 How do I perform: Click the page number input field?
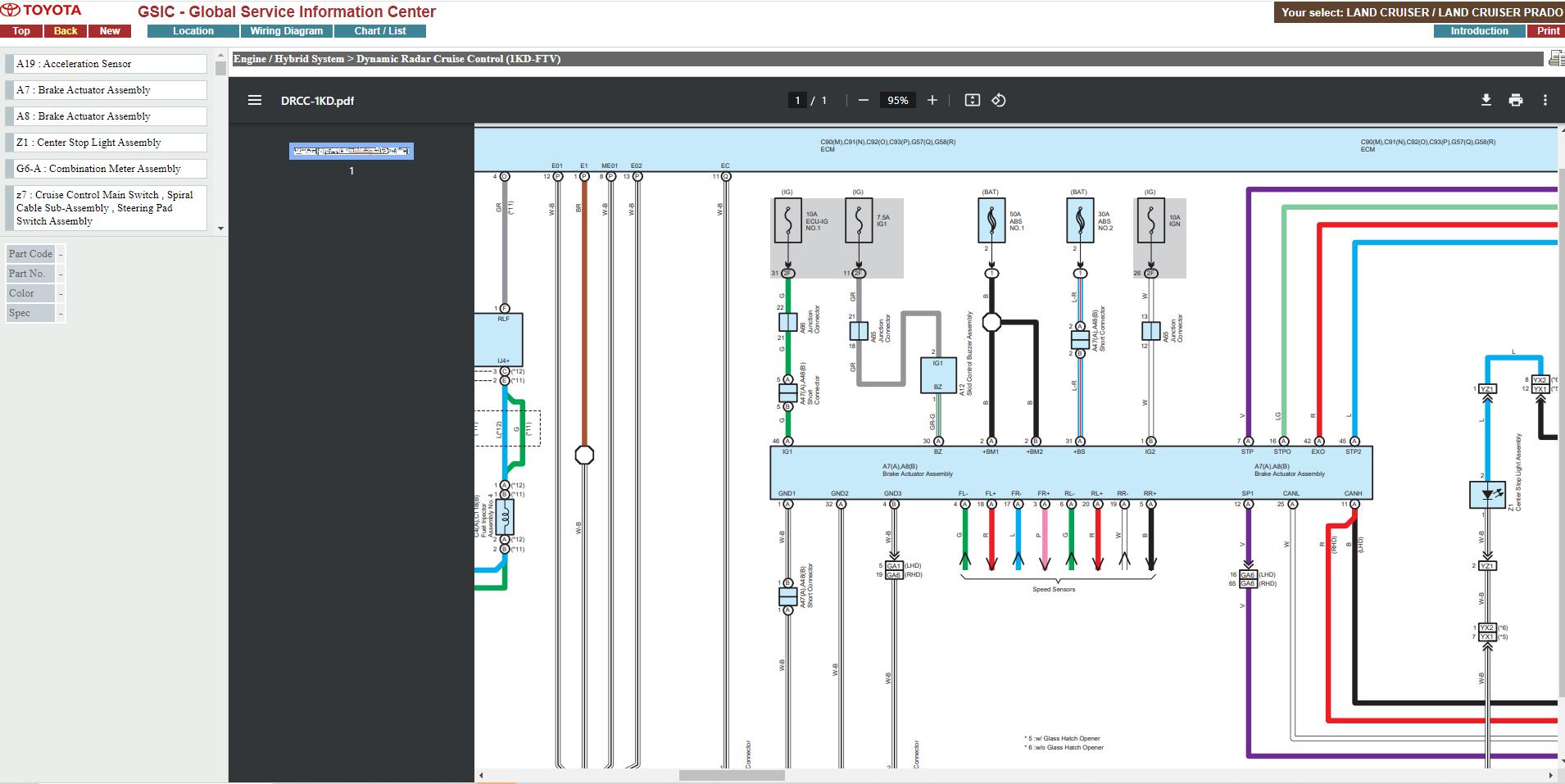click(797, 100)
